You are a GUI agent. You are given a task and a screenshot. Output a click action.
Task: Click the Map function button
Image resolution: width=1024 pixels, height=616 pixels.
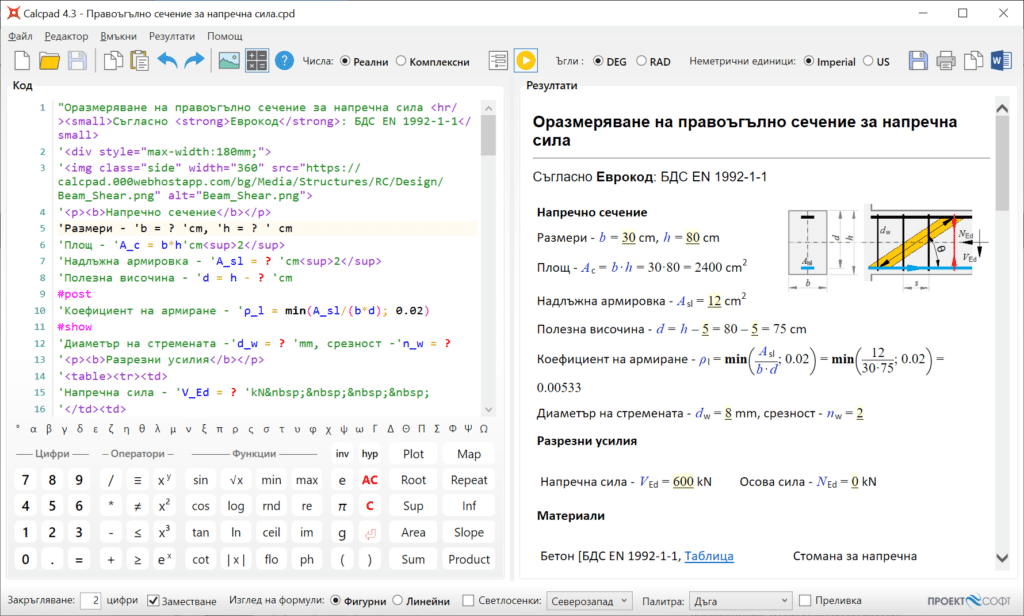point(469,454)
